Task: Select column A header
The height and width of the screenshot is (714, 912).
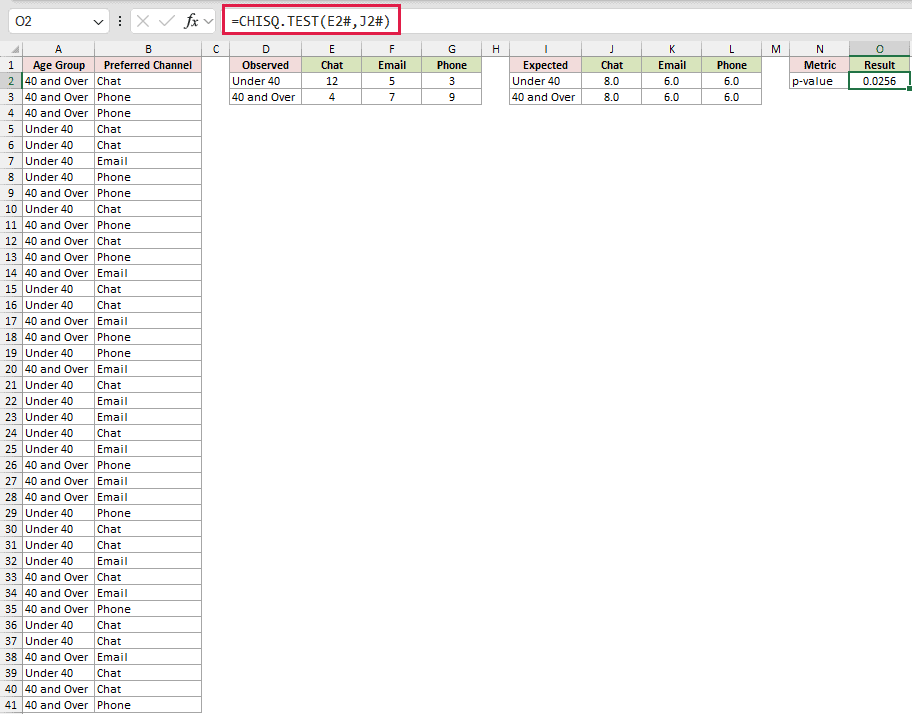Action: click(x=58, y=49)
